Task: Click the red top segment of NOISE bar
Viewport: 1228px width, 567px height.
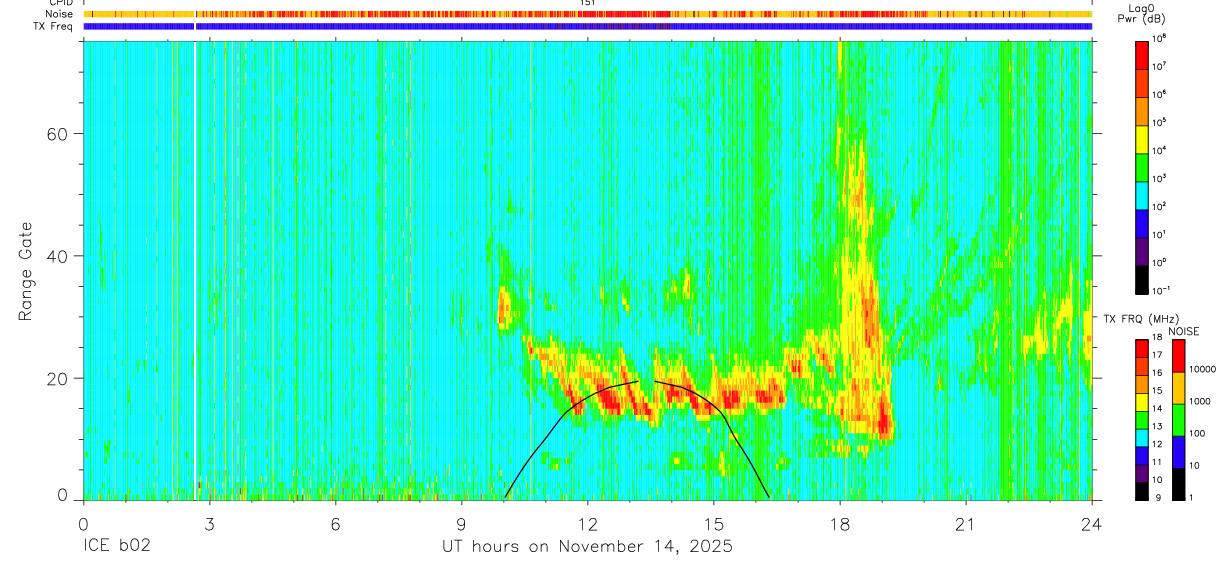Action: [x=1177, y=356]
